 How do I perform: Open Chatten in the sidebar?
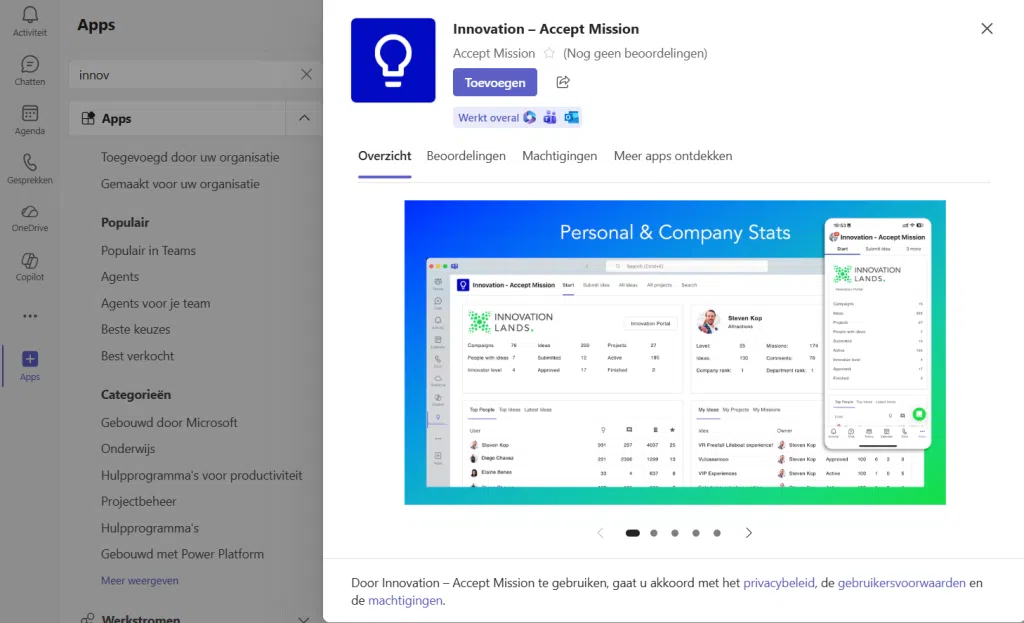click(29, 64)
